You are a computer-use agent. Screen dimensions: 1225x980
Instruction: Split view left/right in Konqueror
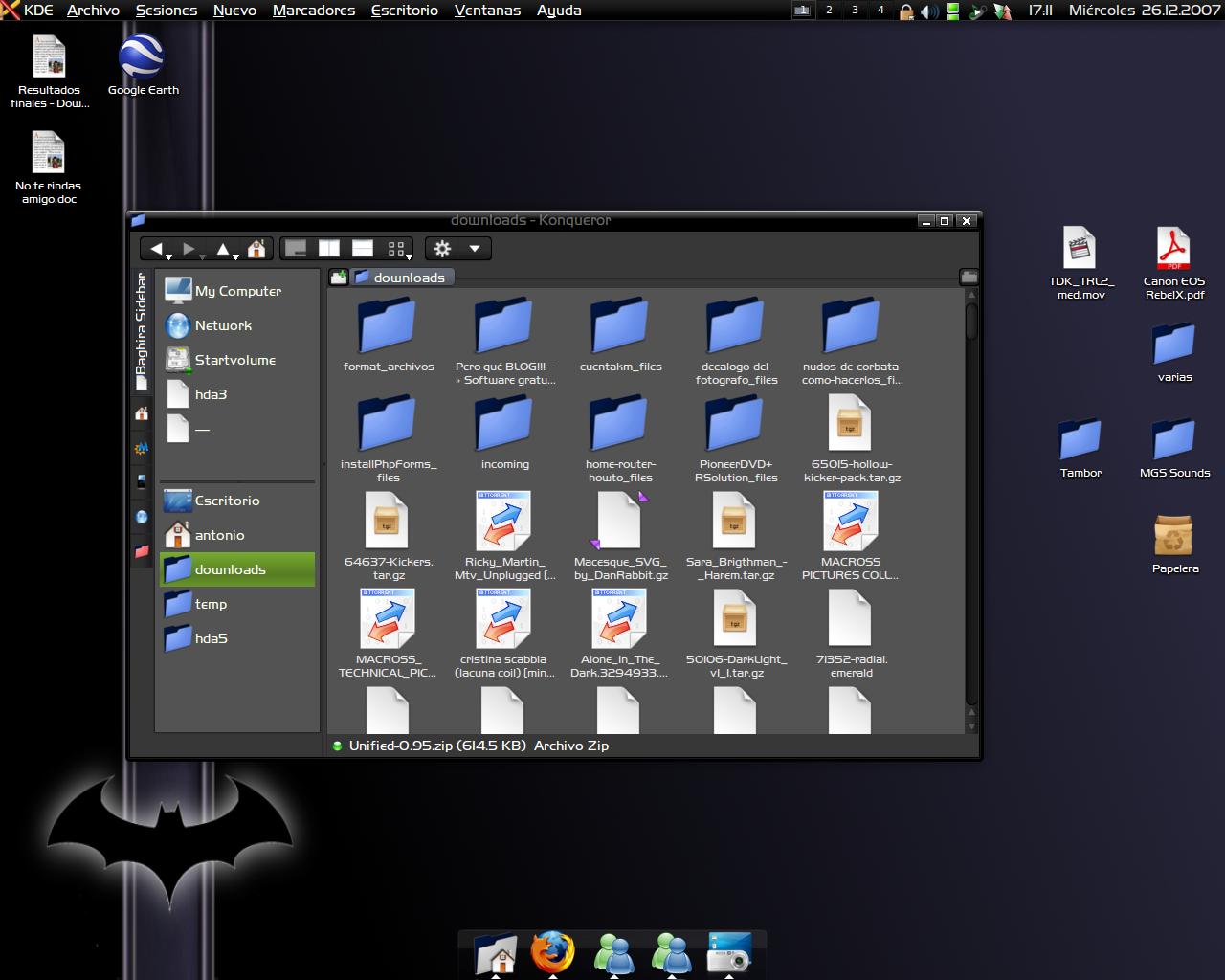point(329,249)
